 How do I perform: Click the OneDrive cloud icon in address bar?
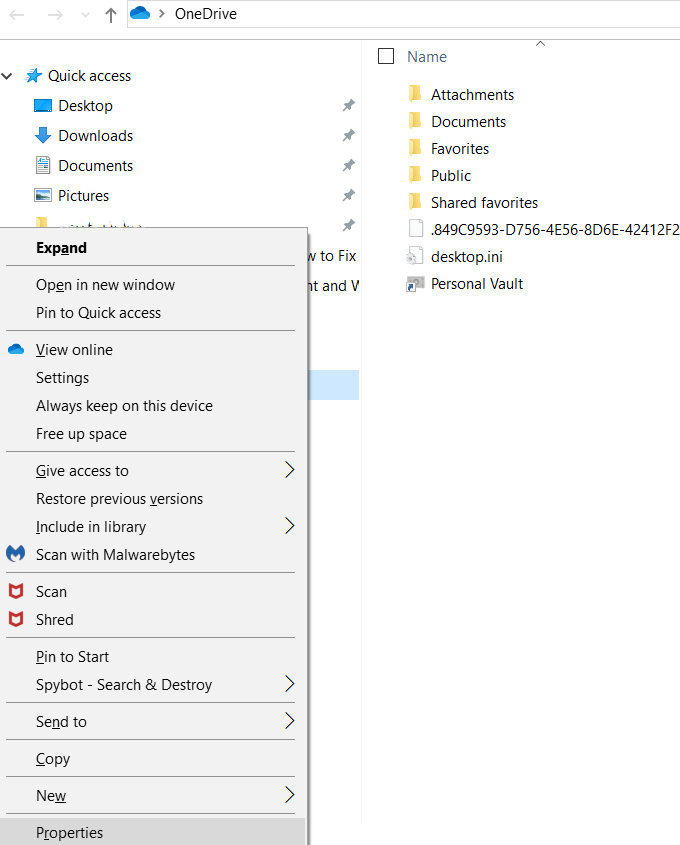140,14
